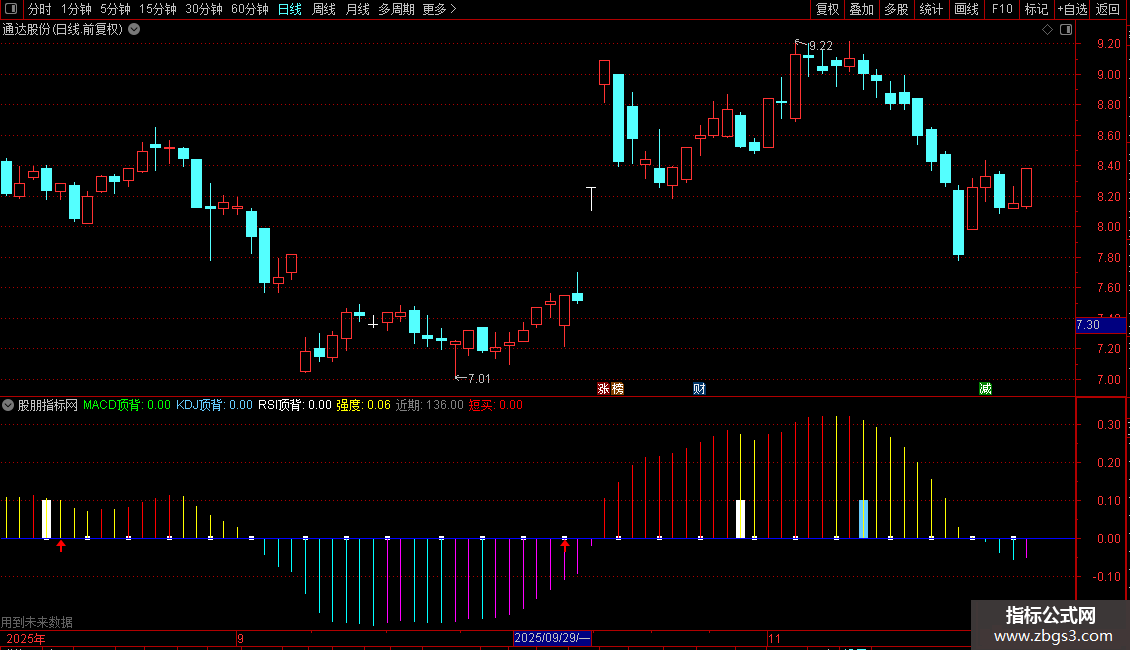Click the 叠加 overlay button
This screenshot has width=1130, height=650.
[861, 9]
